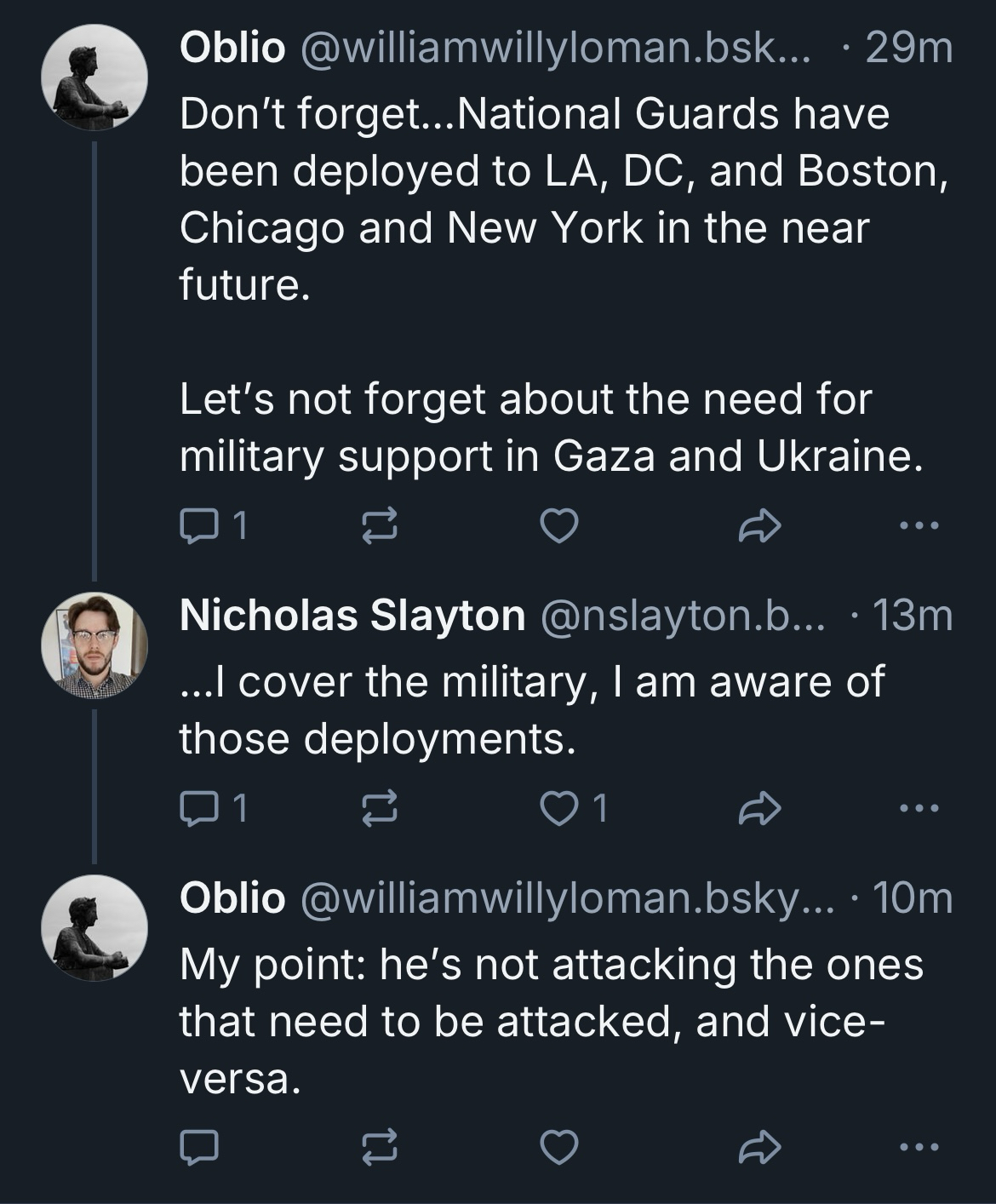This screenshot has height=1204, width=996.
Task: Reply to Oblio's first post about National Guards
Action: pos(199,525)
